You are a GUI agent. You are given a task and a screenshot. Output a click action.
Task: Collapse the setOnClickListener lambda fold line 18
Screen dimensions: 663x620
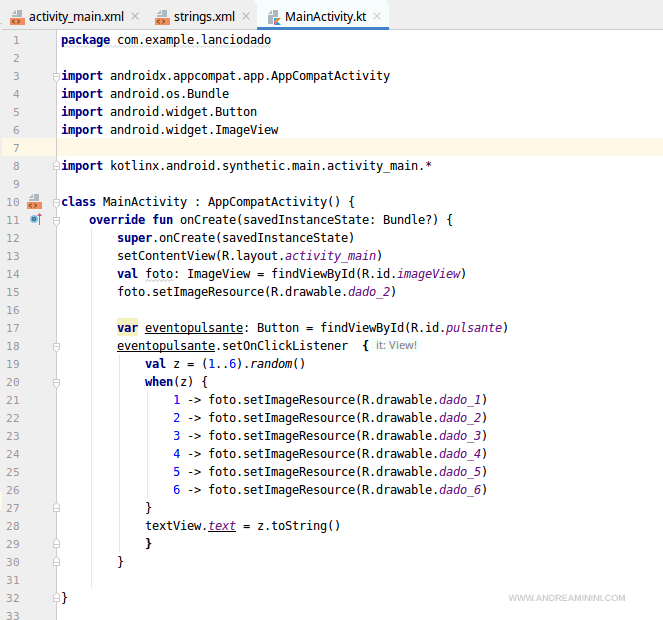tap(56, 347)
